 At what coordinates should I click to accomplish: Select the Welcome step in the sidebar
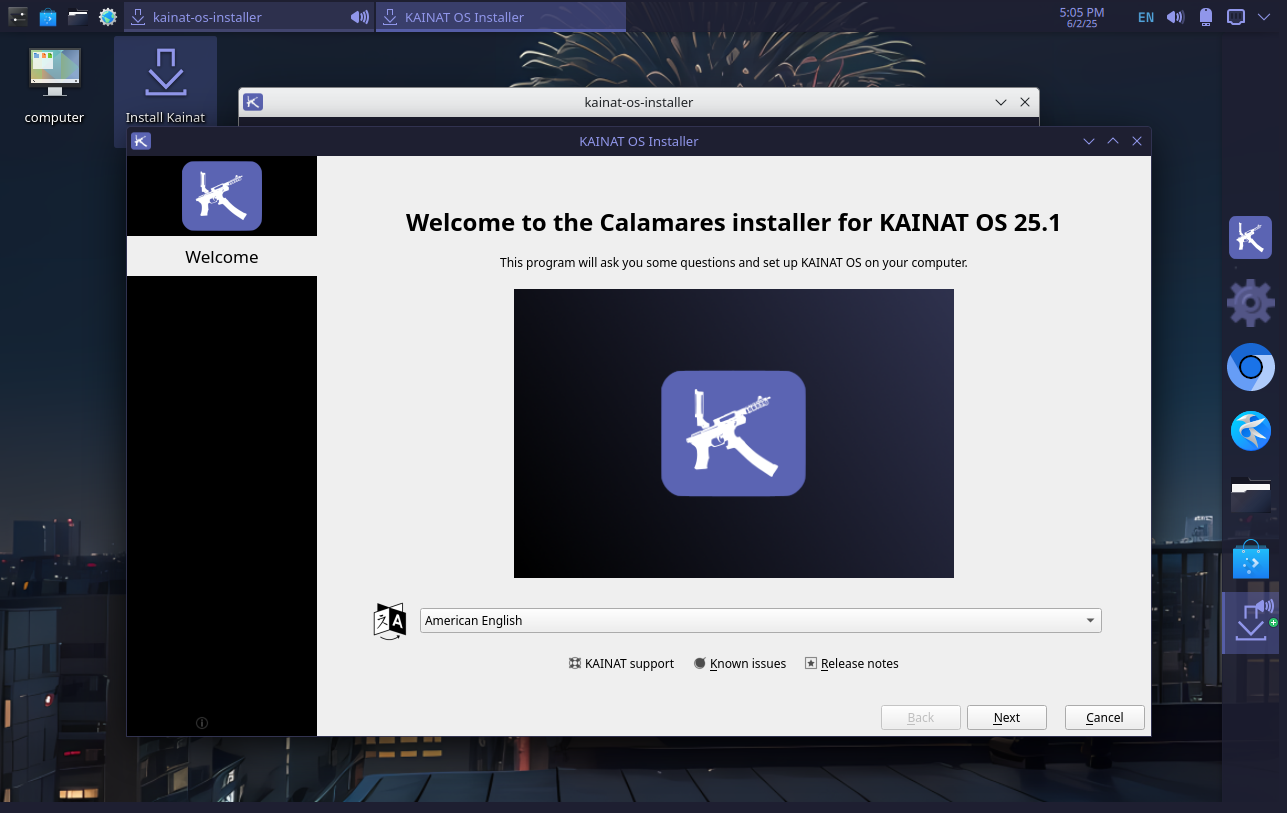tap(222, 256)
